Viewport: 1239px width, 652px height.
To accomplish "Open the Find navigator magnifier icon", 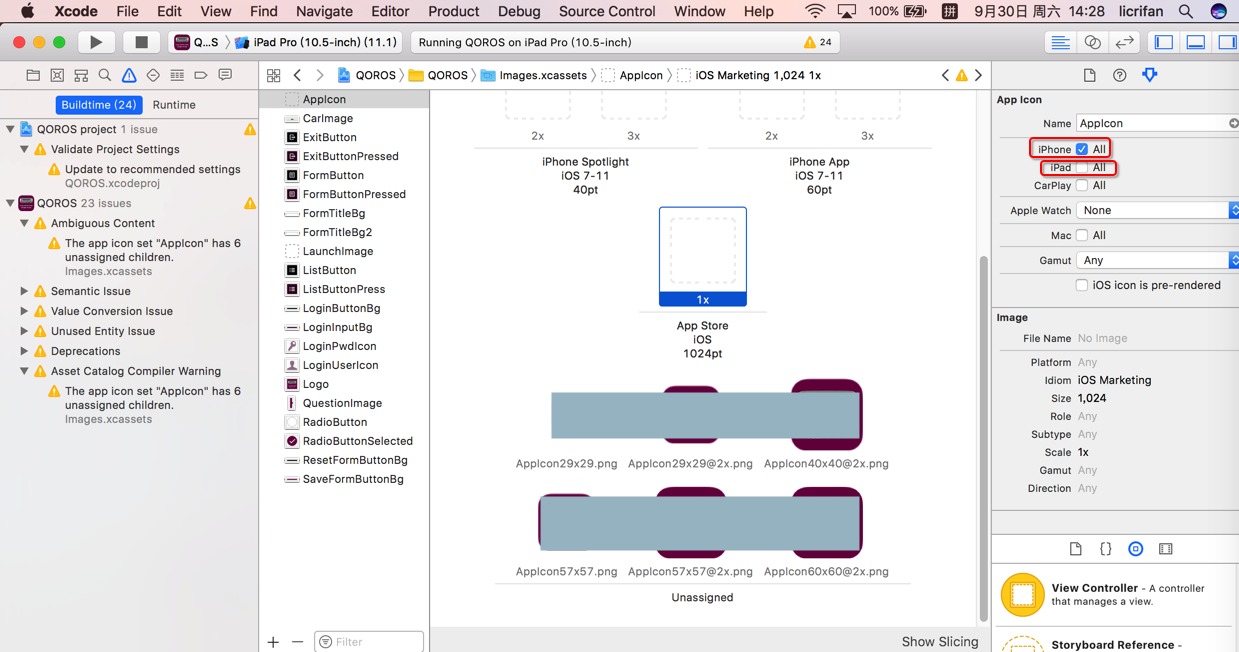I will pyautogui.click(x=105, y=75).
